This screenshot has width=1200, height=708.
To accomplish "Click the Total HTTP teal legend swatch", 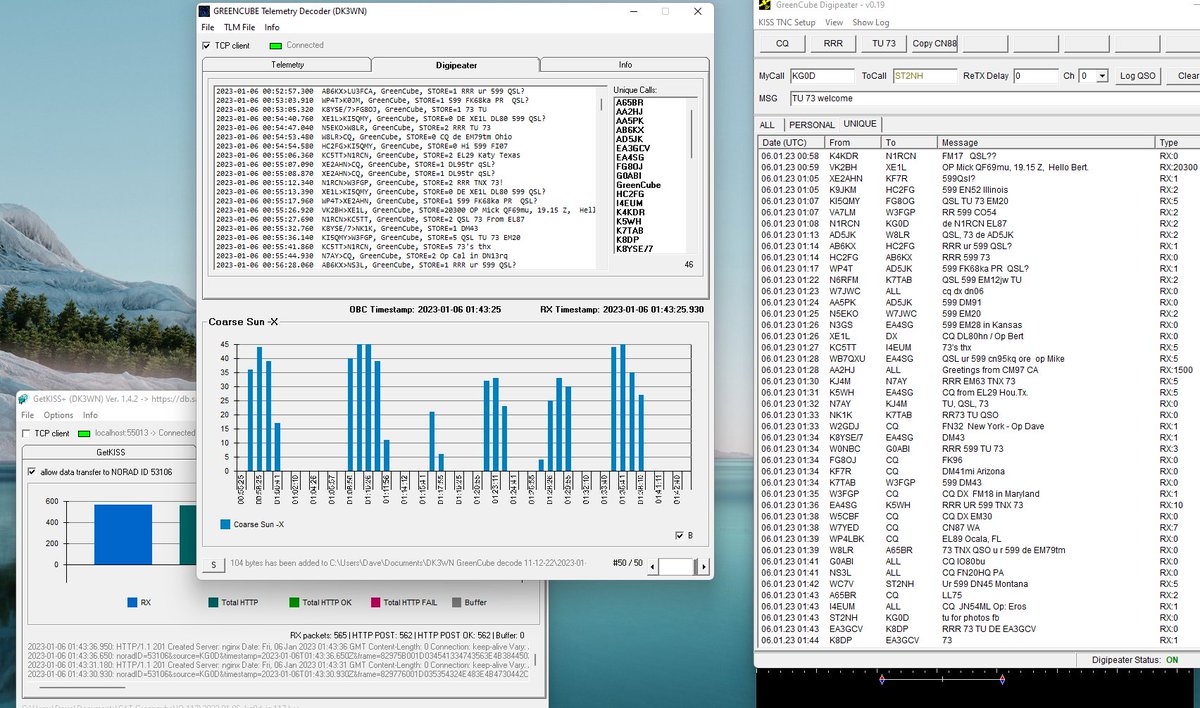I will [x=213, y=602].
